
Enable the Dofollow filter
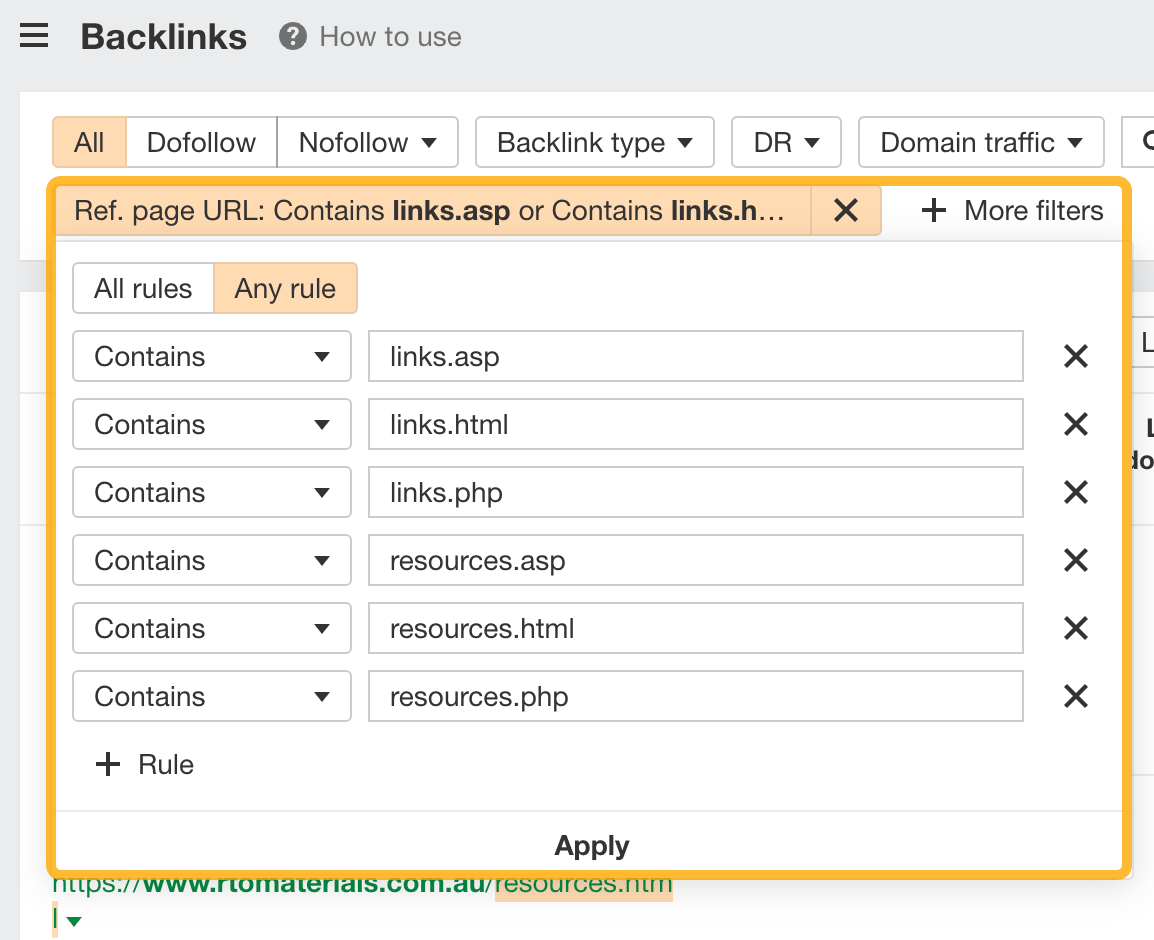coord(200,142)
